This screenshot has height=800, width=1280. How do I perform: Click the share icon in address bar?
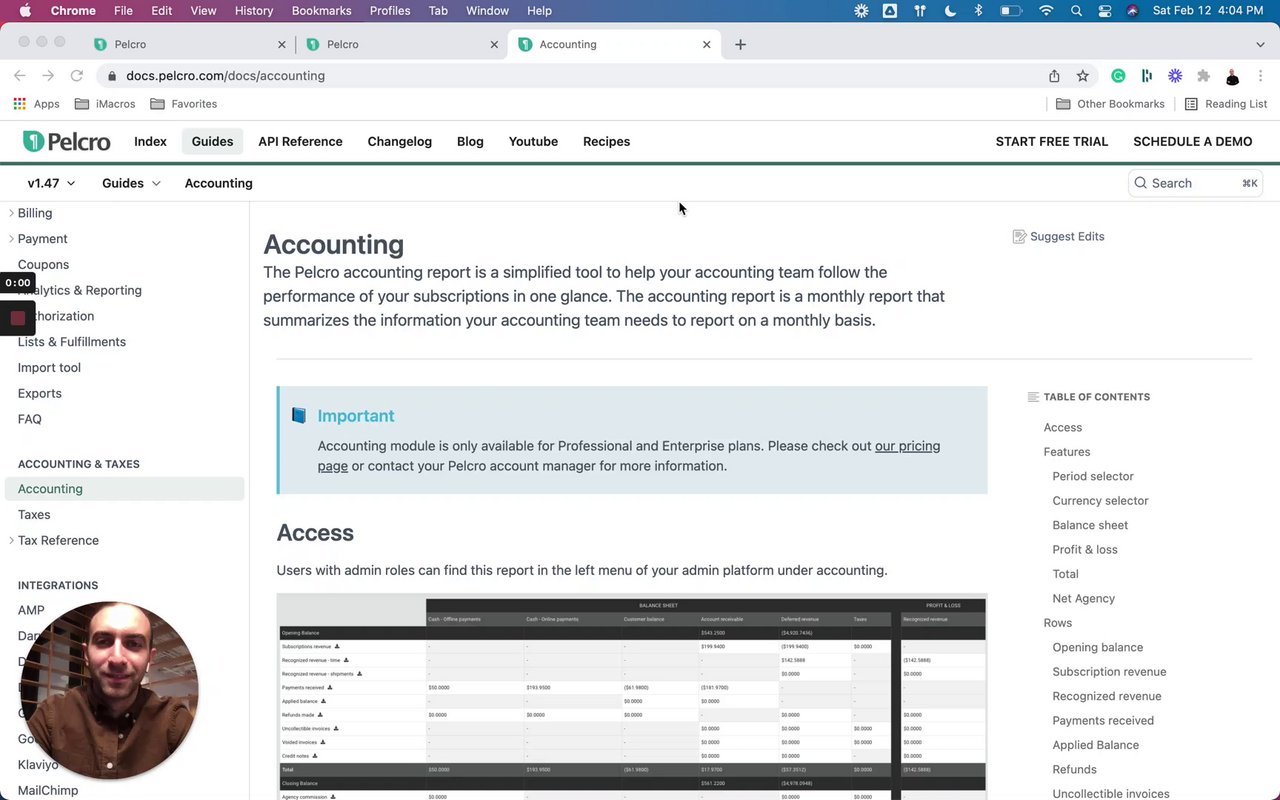tap(1054, 76)
